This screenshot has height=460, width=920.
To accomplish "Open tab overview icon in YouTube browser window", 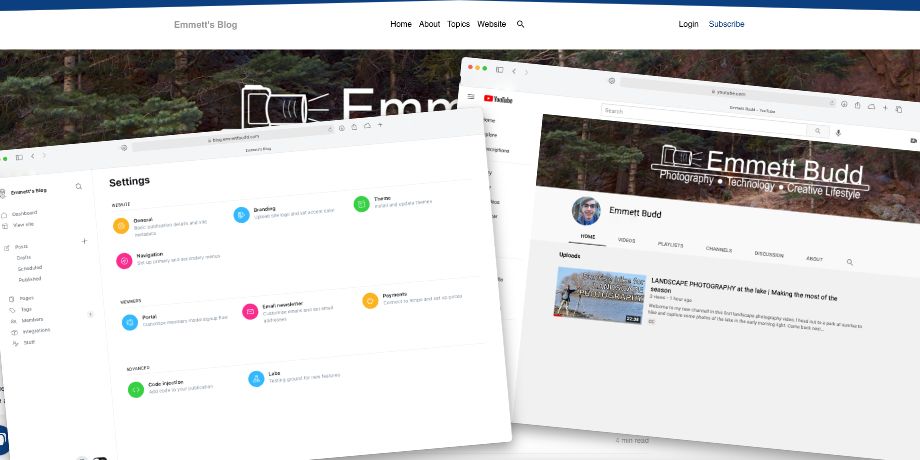I will click(x=899, y=109).
